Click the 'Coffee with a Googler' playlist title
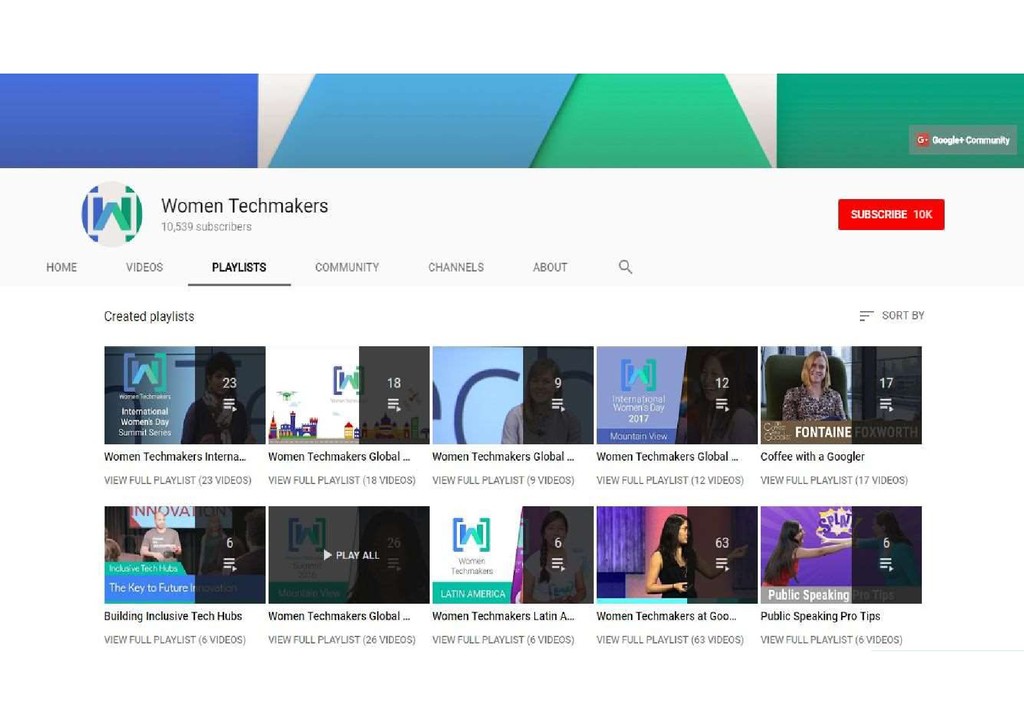 812,456
